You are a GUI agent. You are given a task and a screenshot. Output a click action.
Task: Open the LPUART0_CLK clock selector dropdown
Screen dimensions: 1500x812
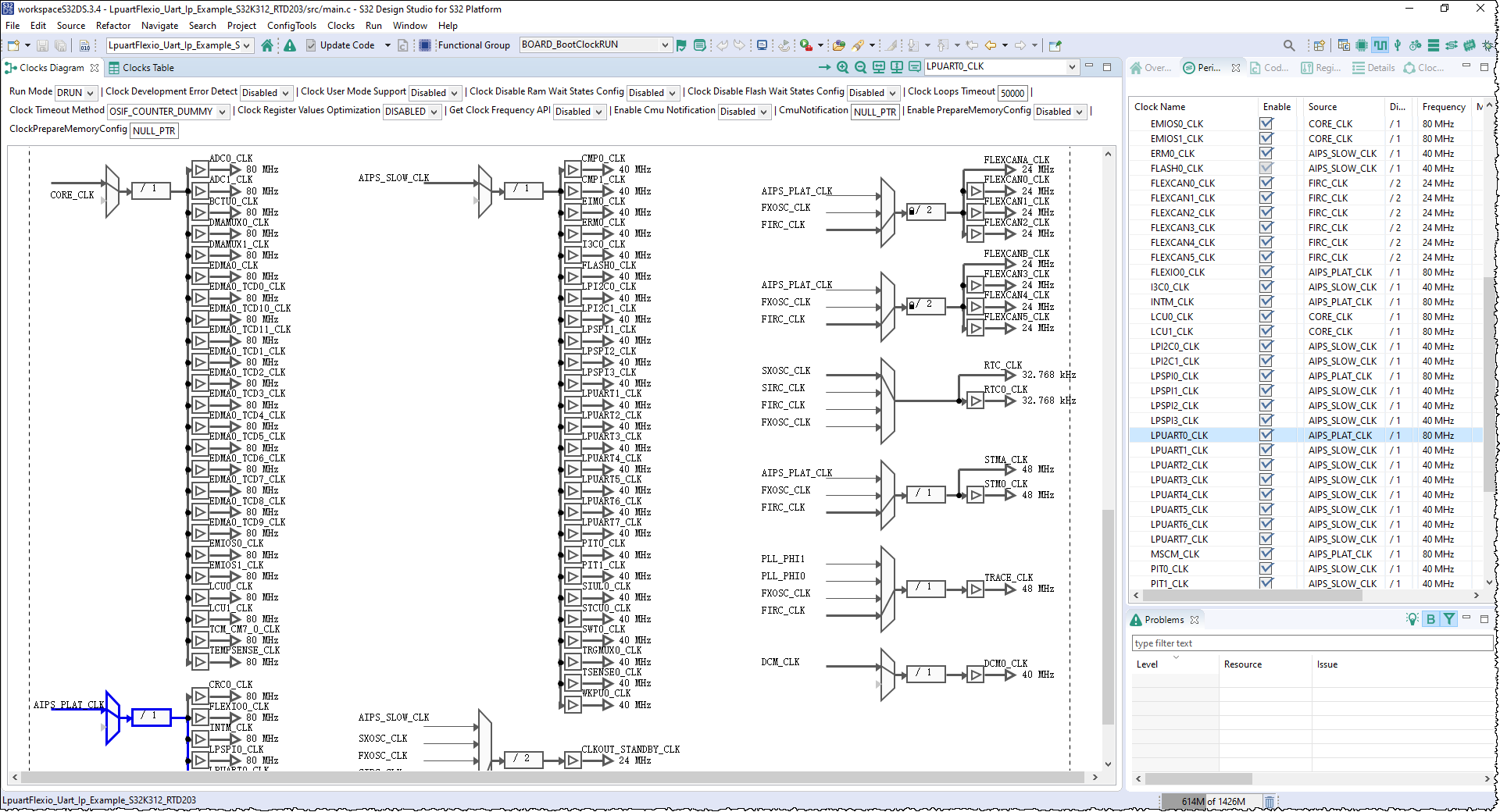pyautogui.click(x=1072, y=67)
